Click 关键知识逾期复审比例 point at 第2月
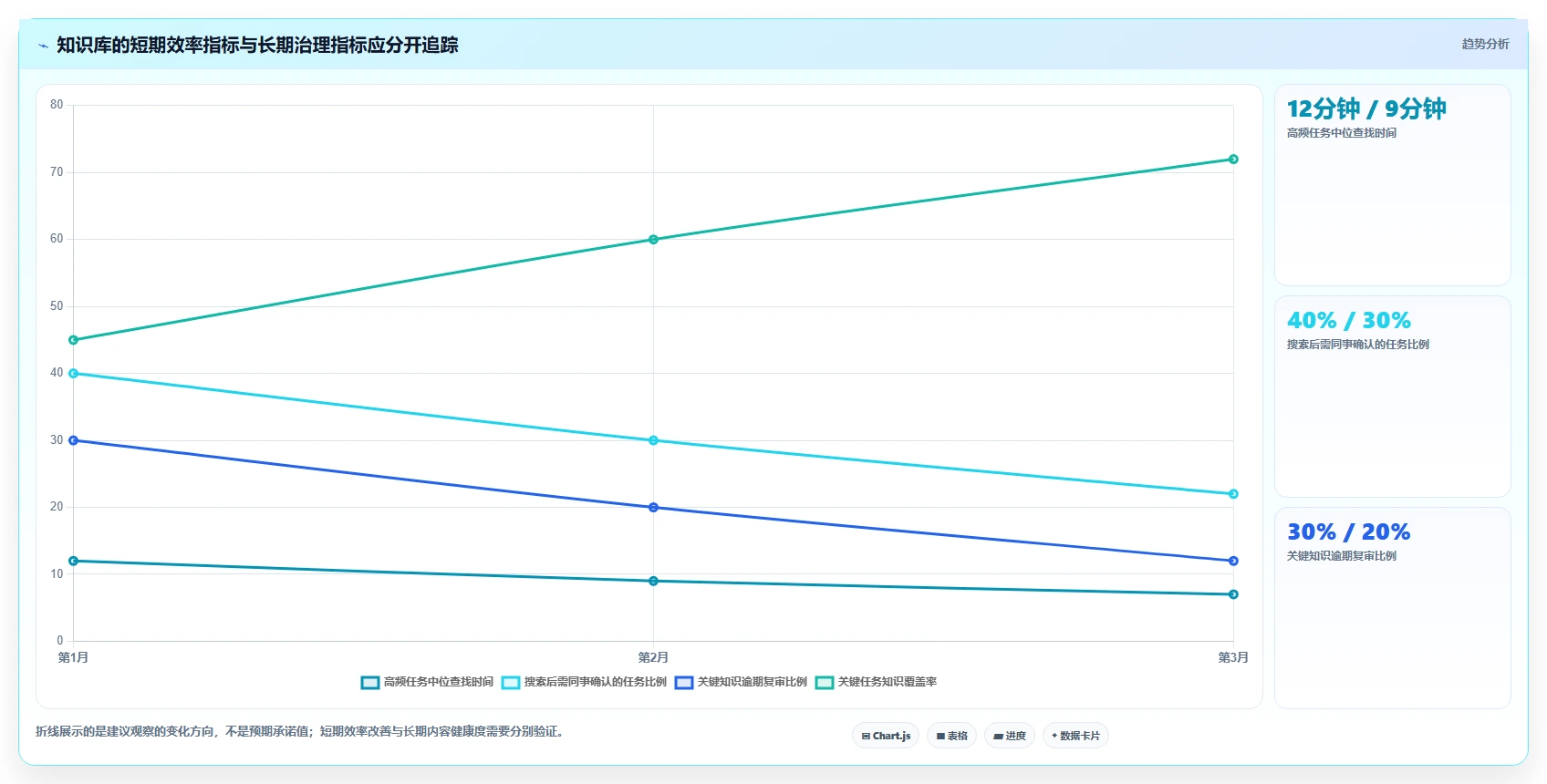Screen dimensions: 1547x784 coord(653,508)
